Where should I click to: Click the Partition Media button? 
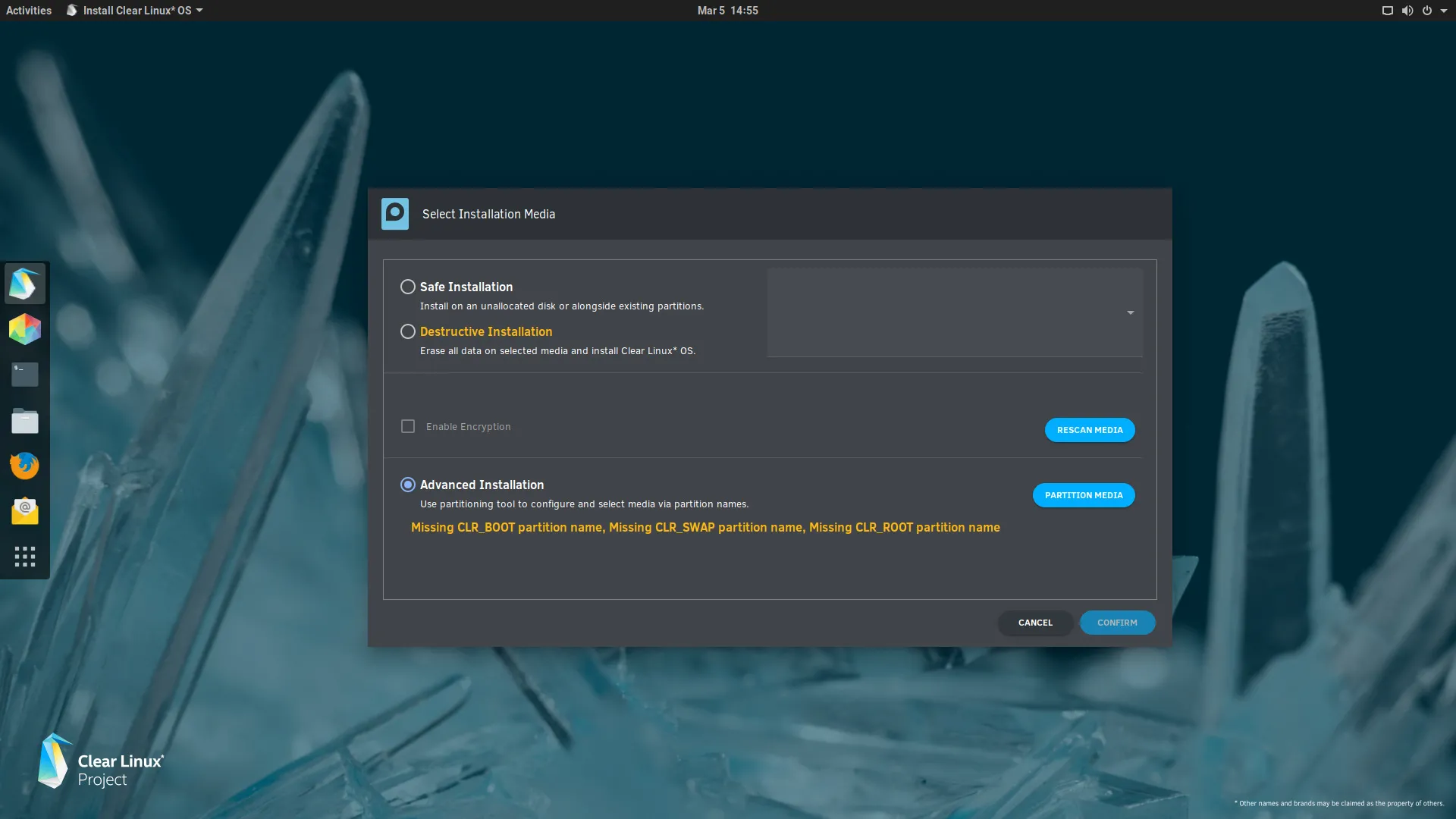point(1084,495)
